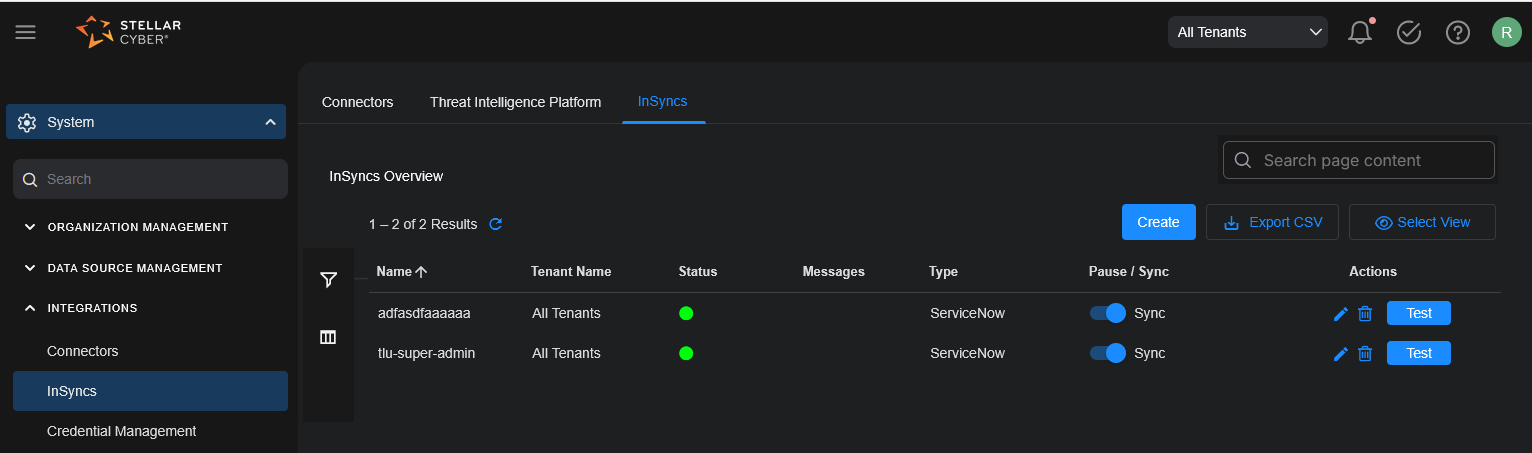1532x453 pixels.
Task: Open the help question mark icon
Action: (1457, 32)
